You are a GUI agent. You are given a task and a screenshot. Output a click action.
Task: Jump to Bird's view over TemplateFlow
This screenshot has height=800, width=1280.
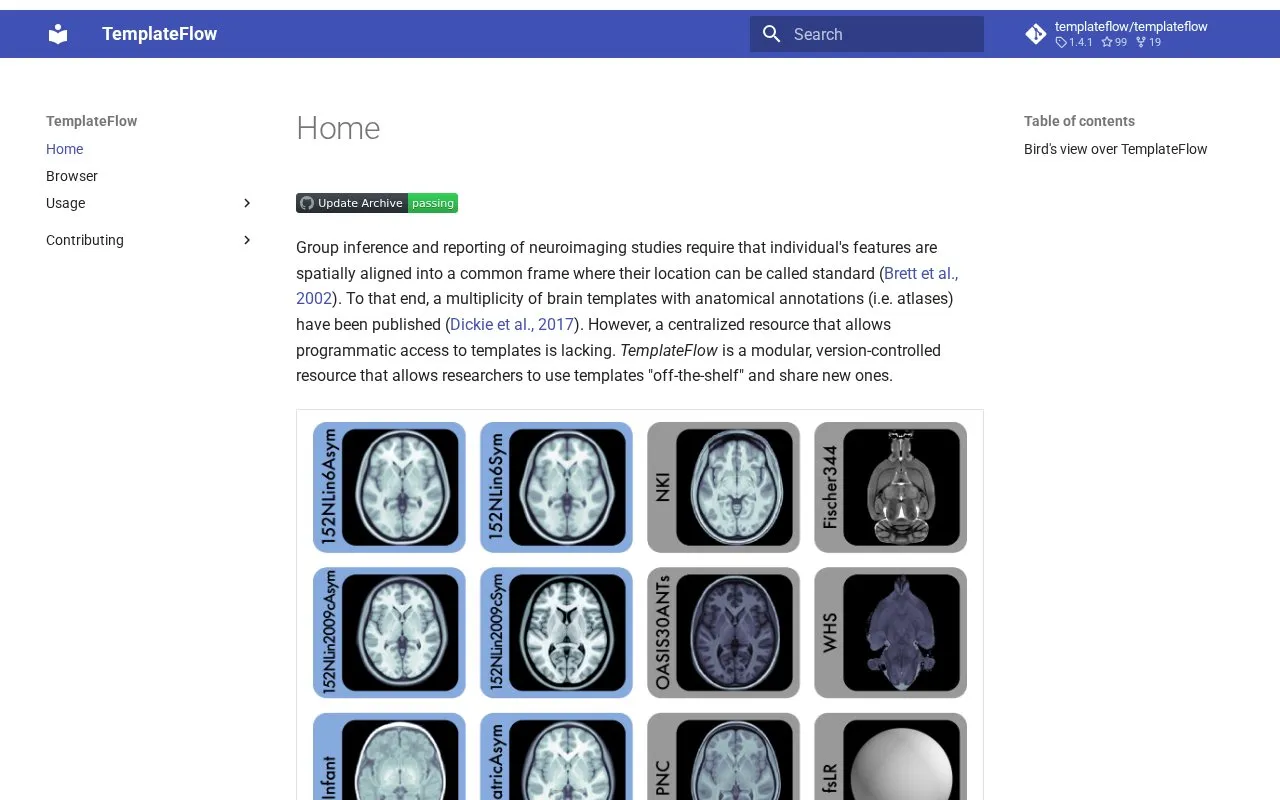pyautogui.click(x=1116, y=149)
